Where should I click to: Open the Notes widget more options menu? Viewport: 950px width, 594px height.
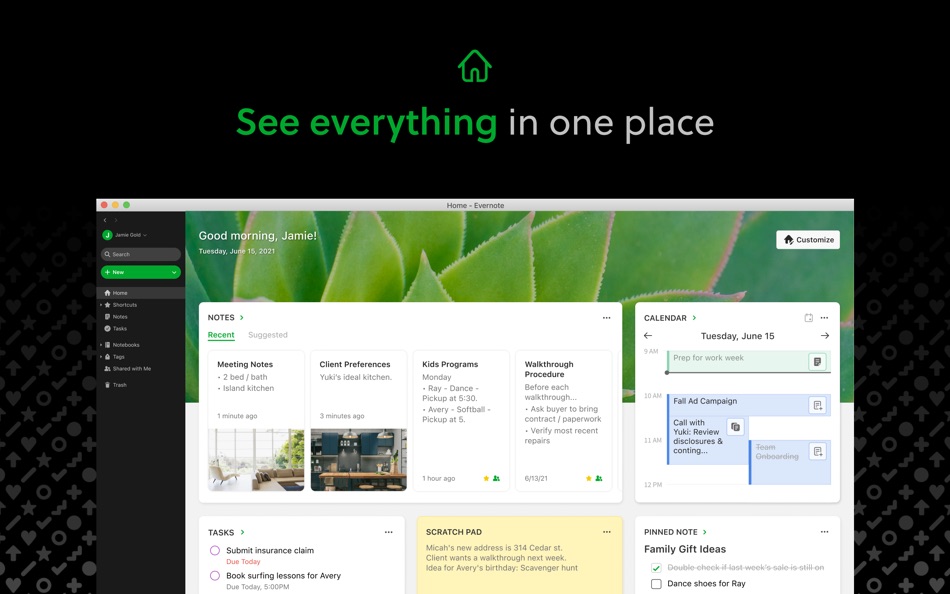[x=606, y=318]
